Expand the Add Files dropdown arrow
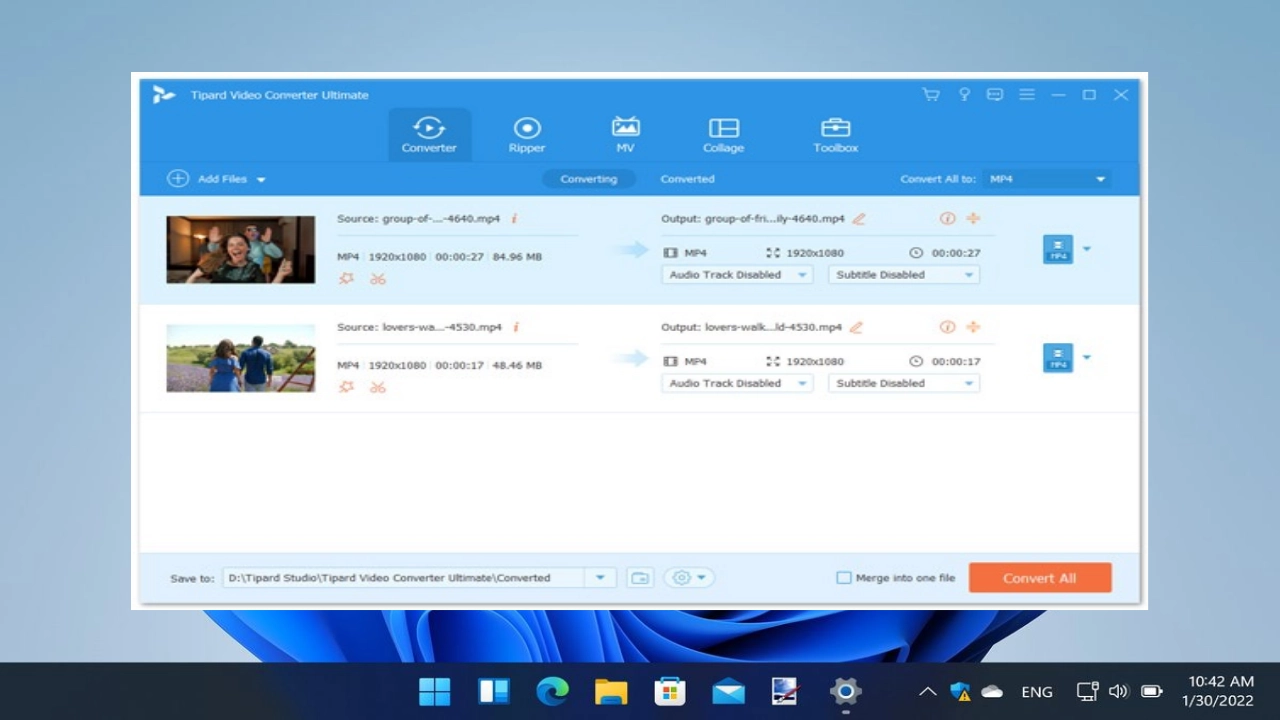 [x=261, y=180]
